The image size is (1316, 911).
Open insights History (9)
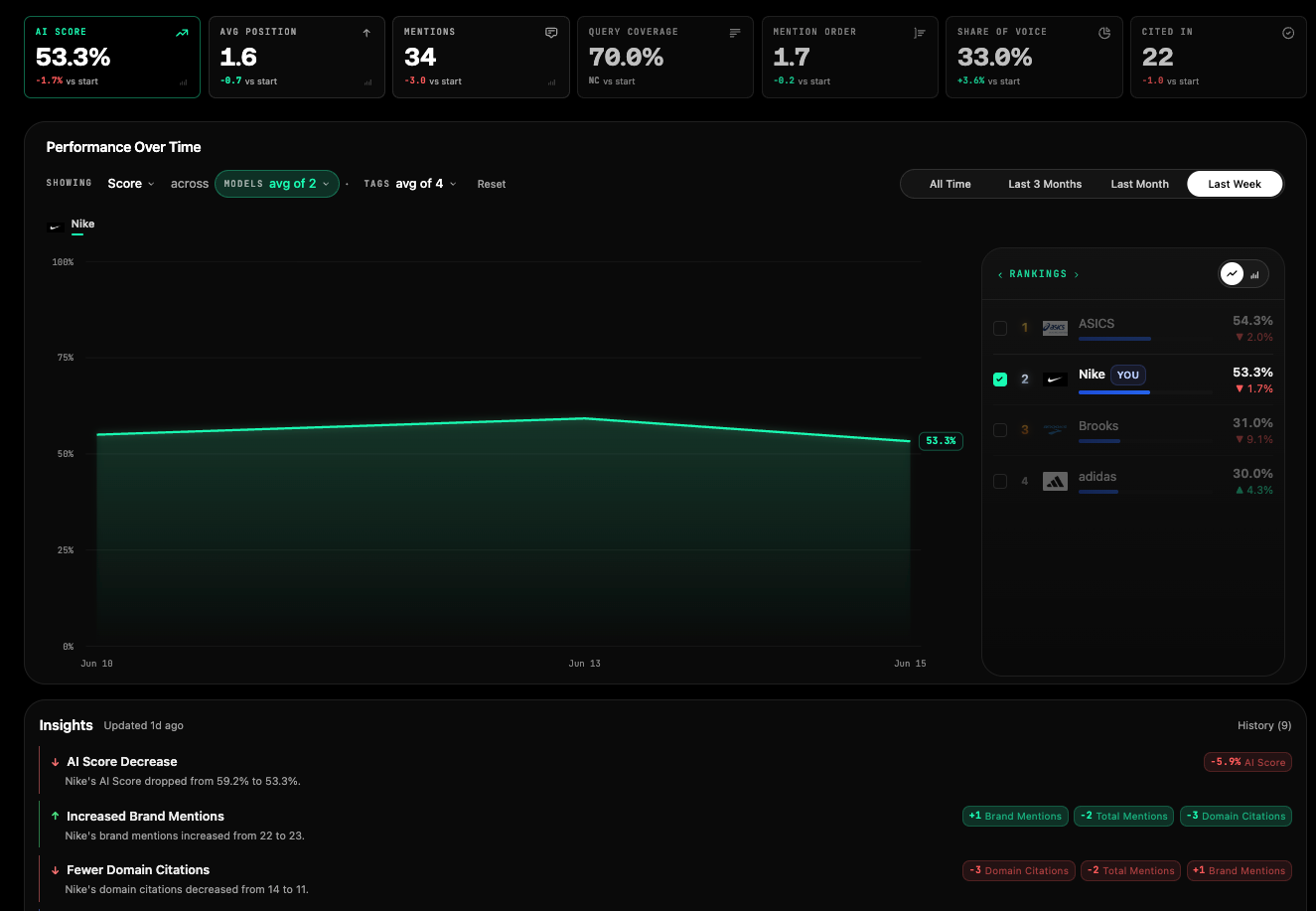coord(1264,725)
